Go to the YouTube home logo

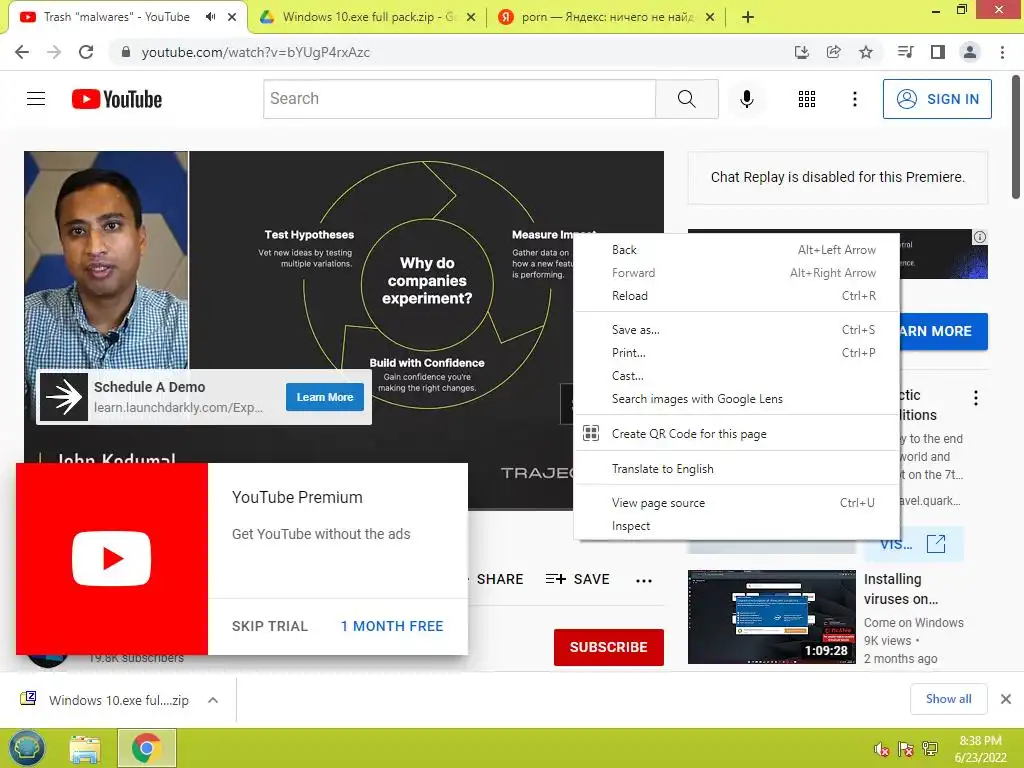tap(117, 99)
